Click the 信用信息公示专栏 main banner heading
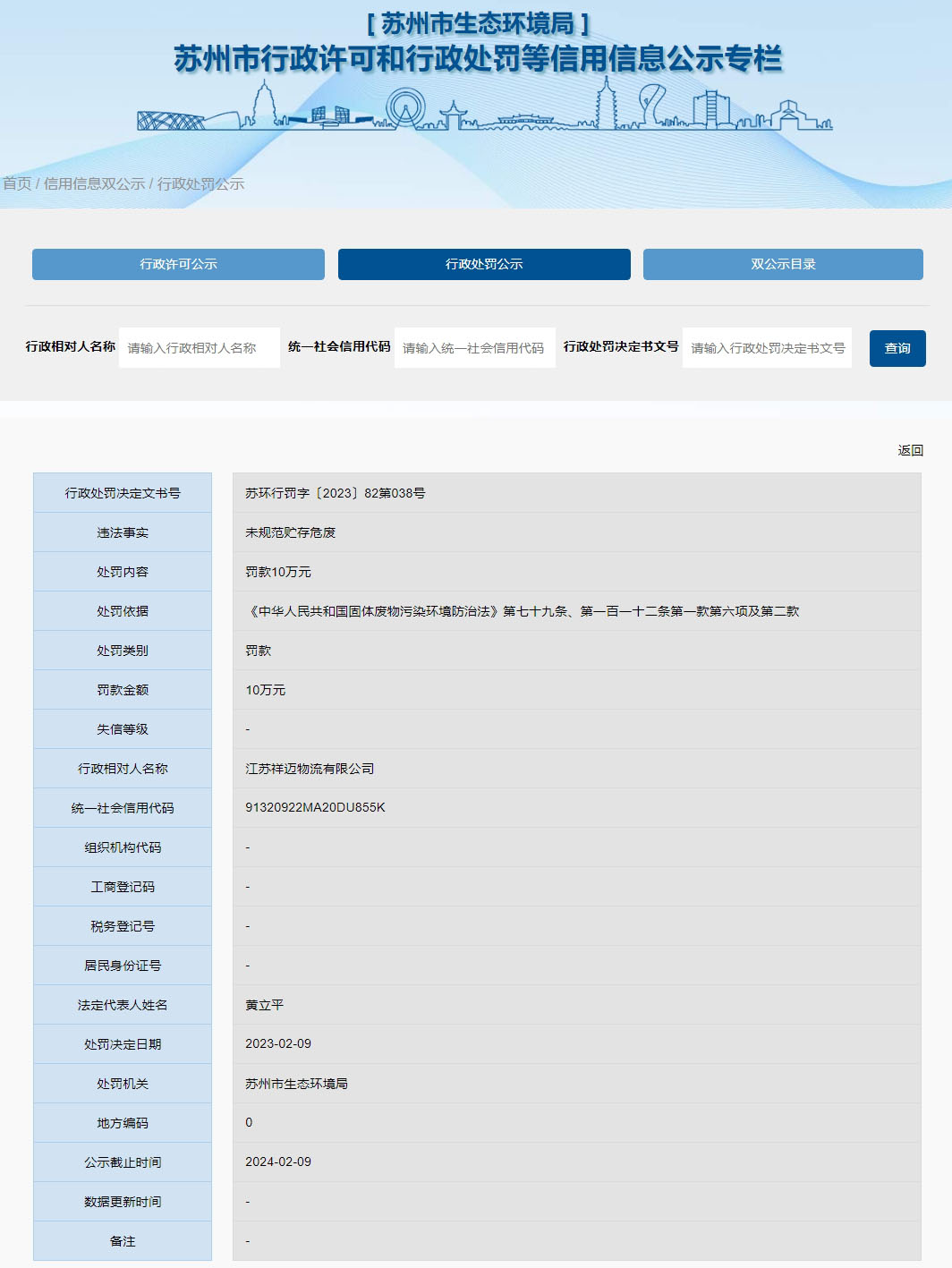Image resolution: width=952 pixels, height=1268 pixels. click(478, 59)
